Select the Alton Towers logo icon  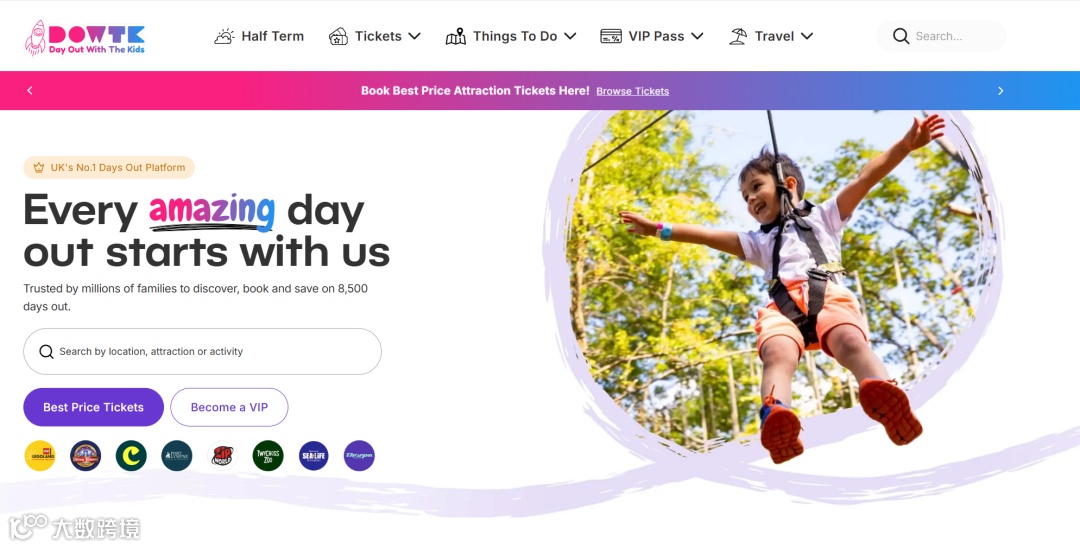(85, 456)
